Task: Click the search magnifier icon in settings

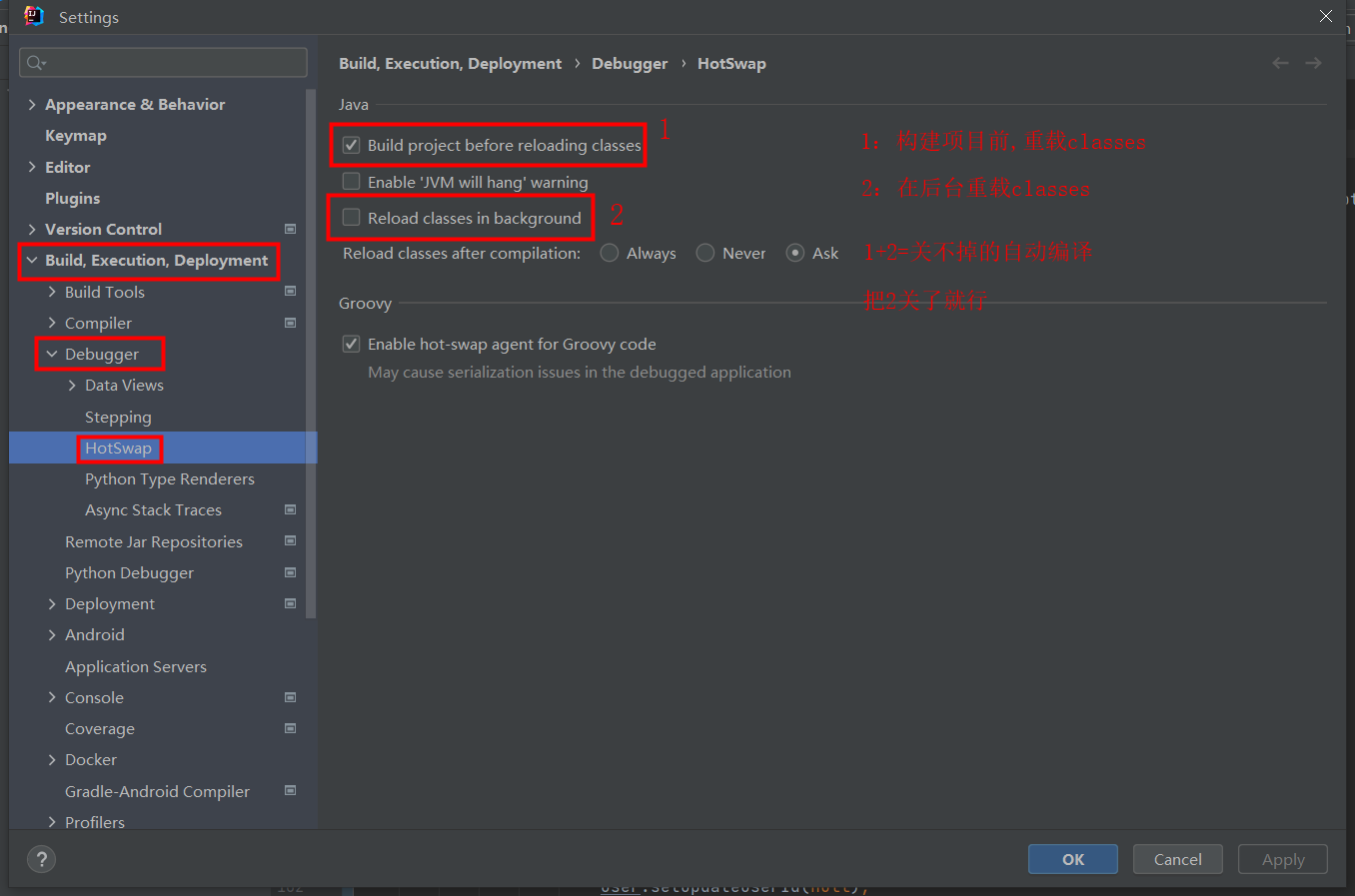Action: pyautogui.click(x=35, y=63)
